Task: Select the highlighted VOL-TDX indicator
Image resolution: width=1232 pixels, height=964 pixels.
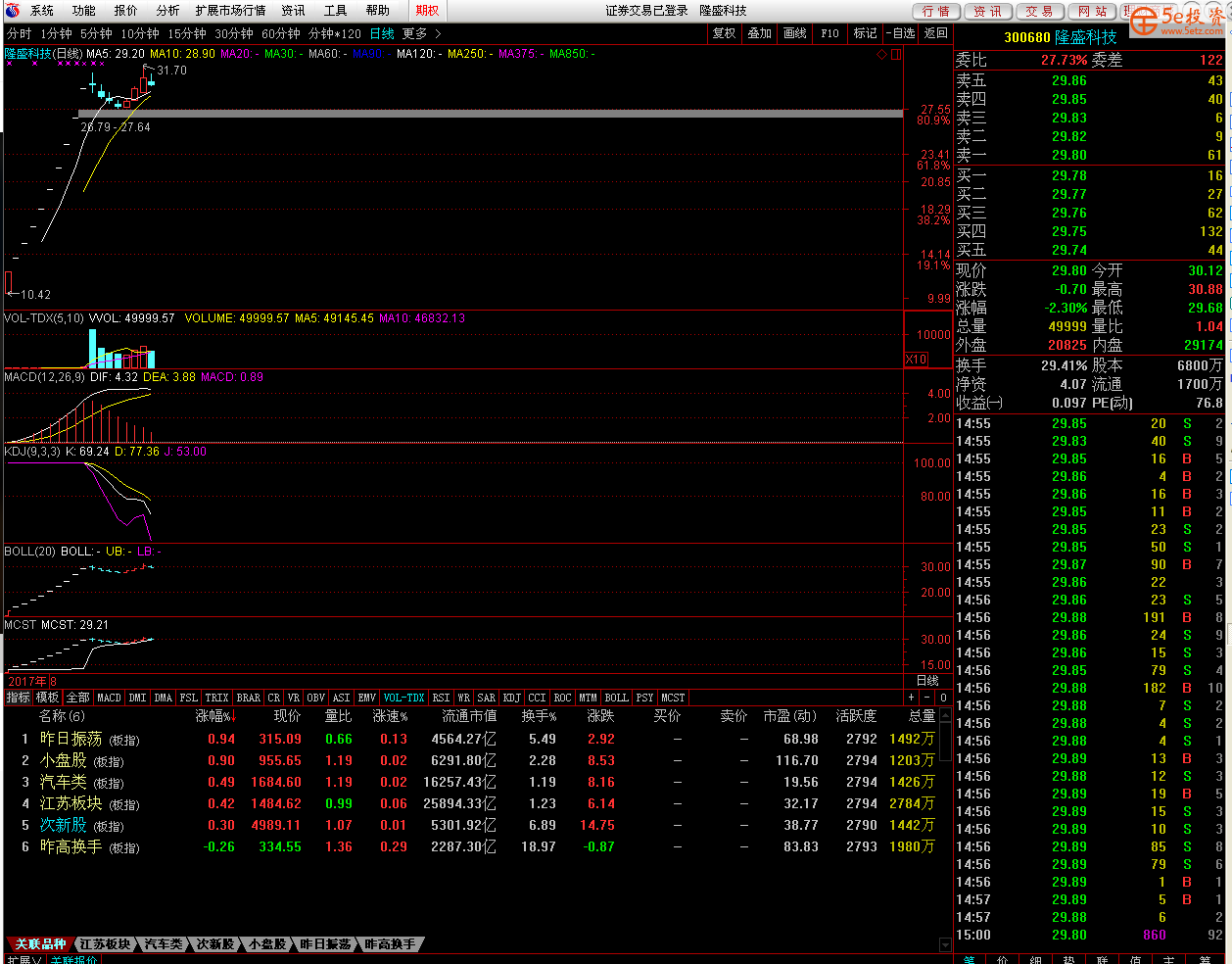Action: tap(404, 698)
